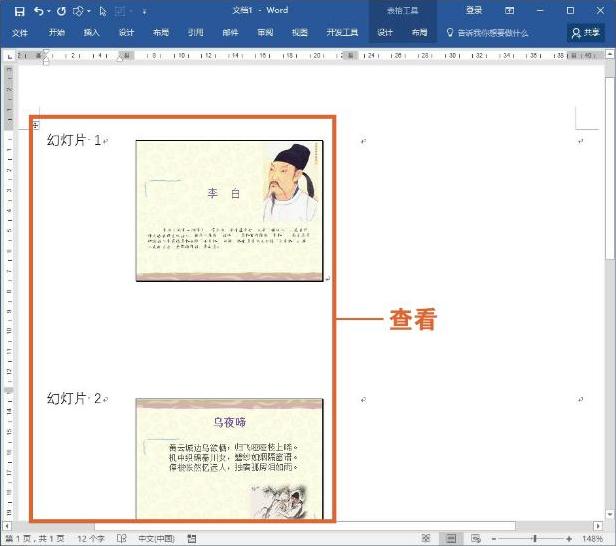616x546 pixels.
Task: Click the Touch/Mouse mode icon
Action: click(78, 11)
